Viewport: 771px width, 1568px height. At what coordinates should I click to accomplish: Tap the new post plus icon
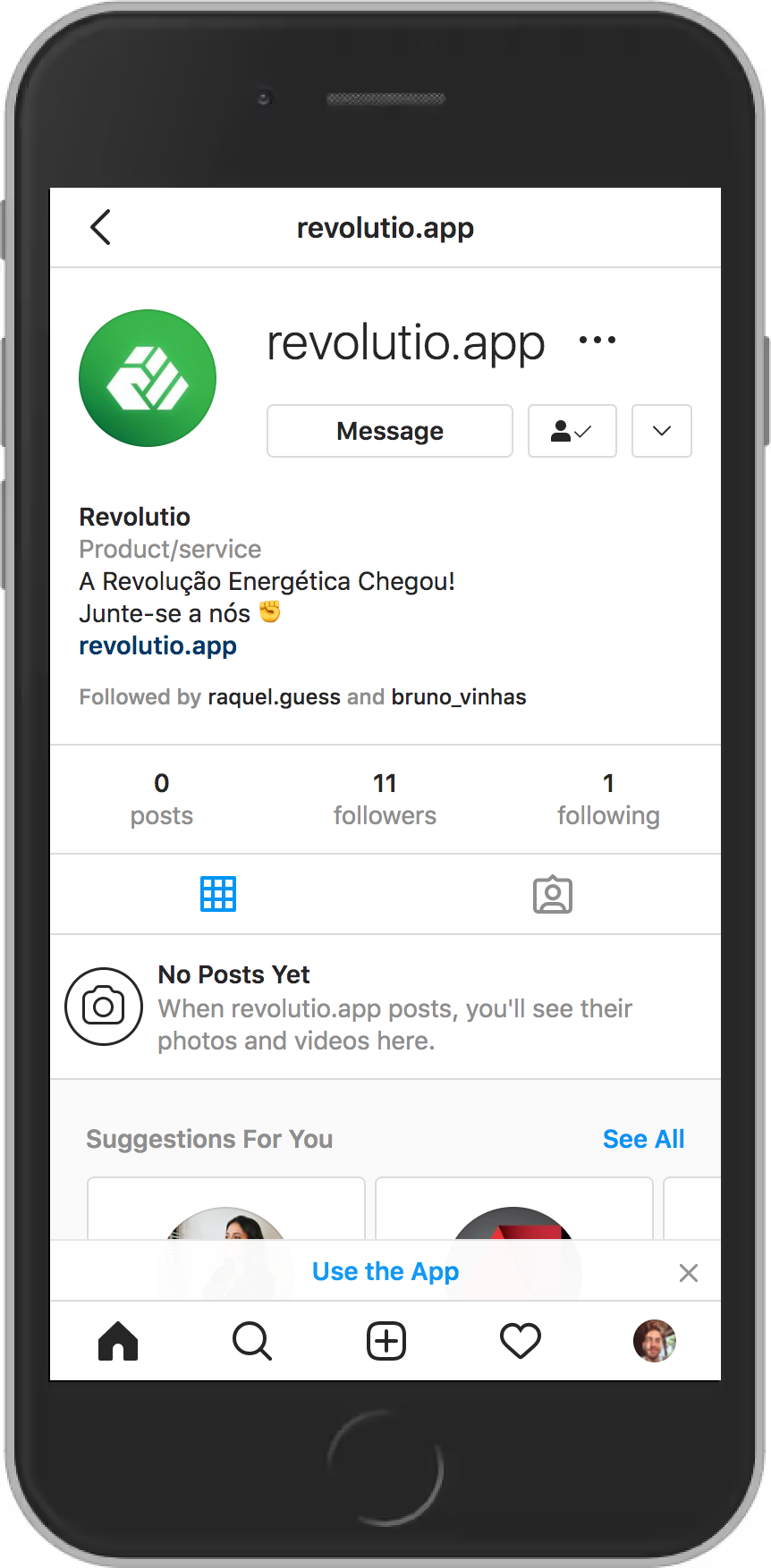(386, 1341)
